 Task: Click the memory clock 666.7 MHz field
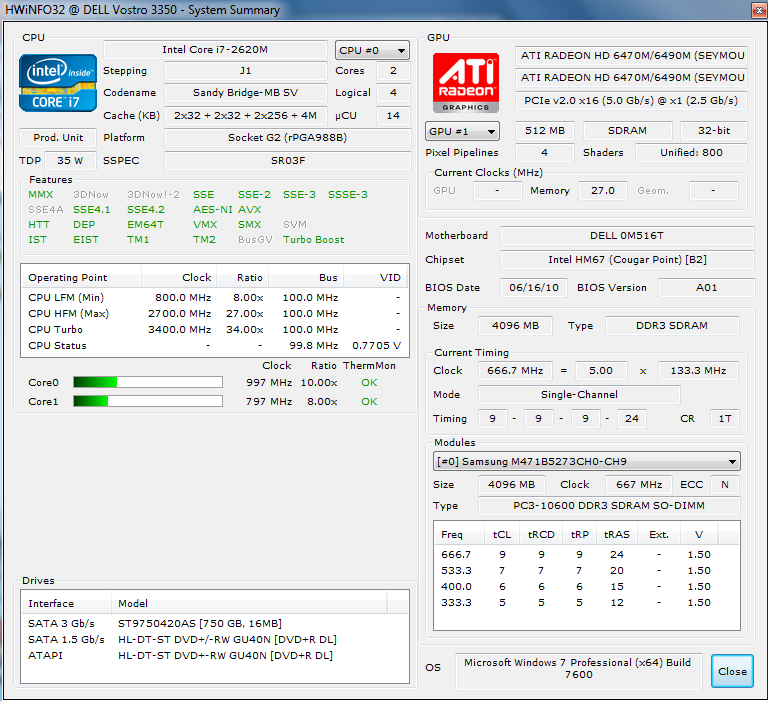click(x=515, y=371)
